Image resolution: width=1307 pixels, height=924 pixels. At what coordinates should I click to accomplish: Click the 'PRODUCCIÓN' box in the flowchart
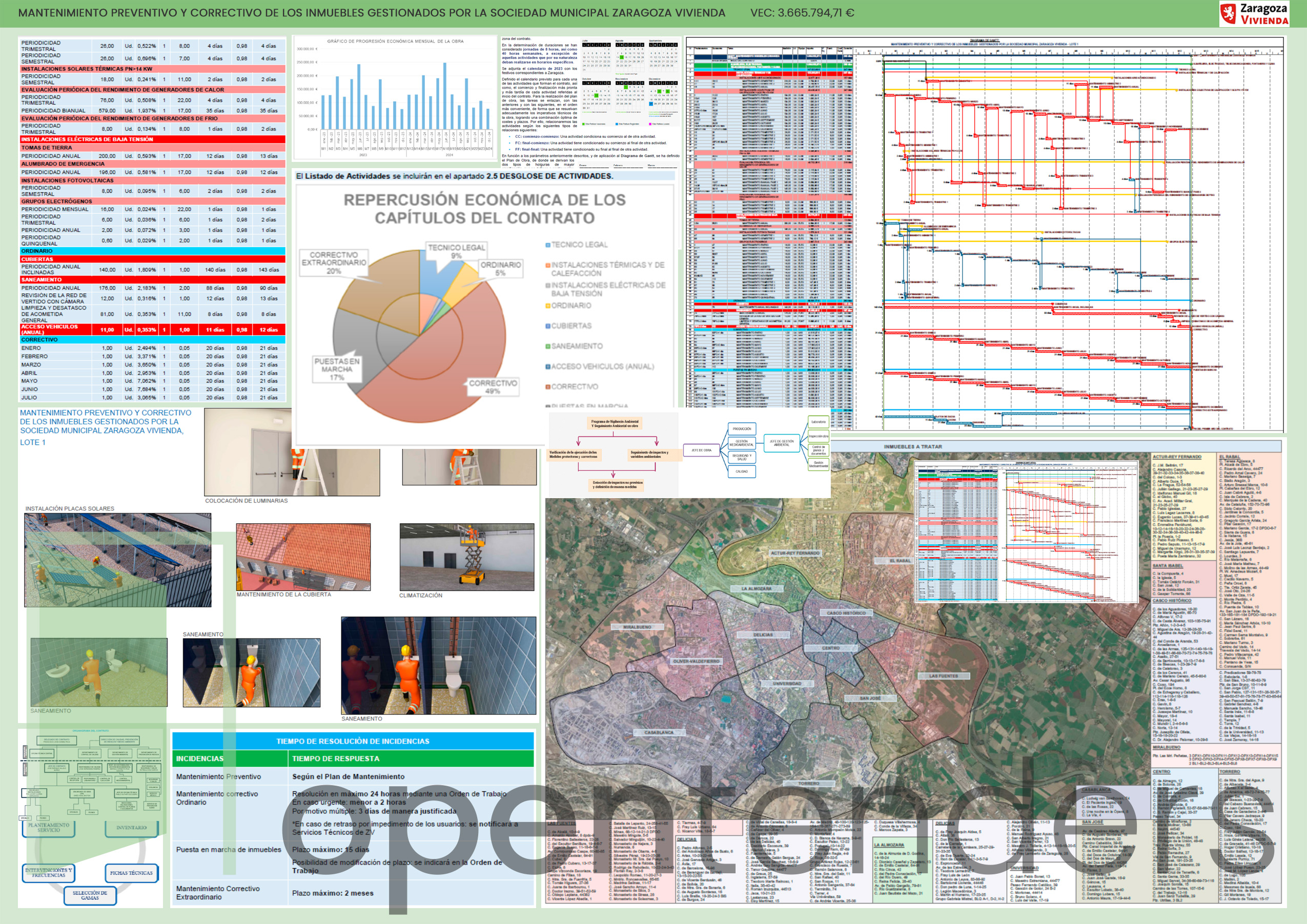[742, 429]
